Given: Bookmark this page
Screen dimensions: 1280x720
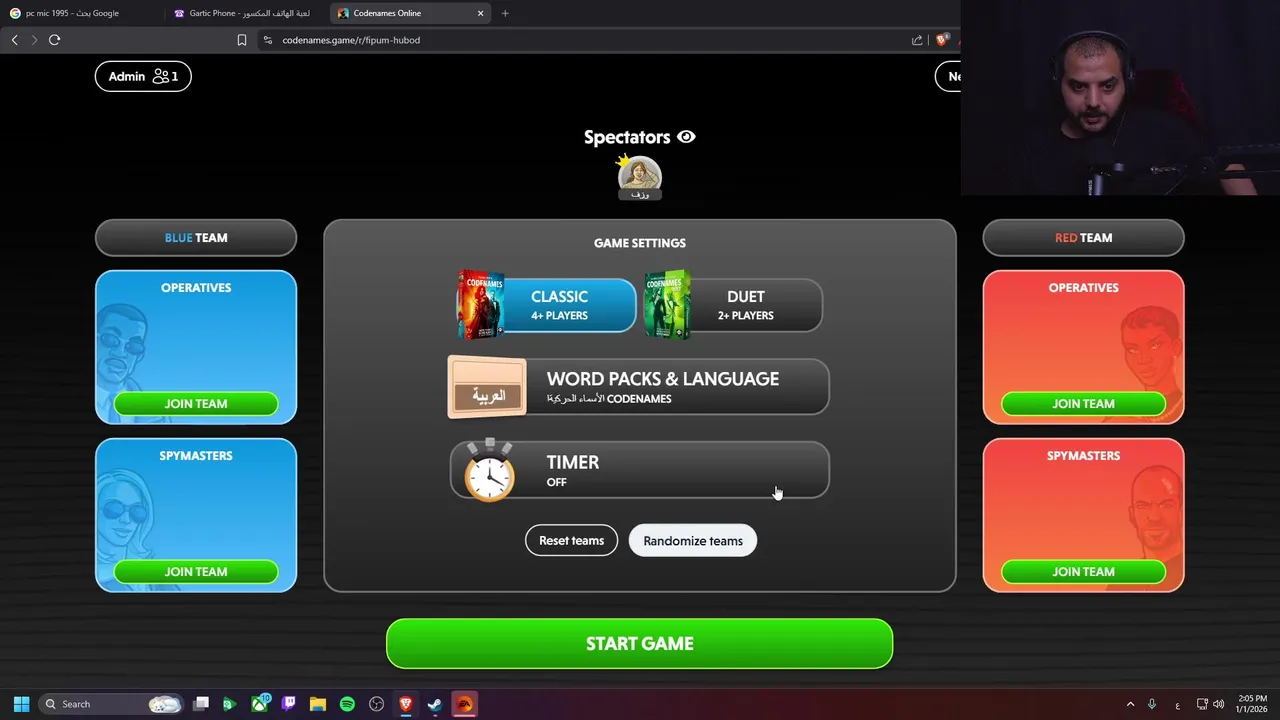Looking at the screenshot, I should coord(241,40).
